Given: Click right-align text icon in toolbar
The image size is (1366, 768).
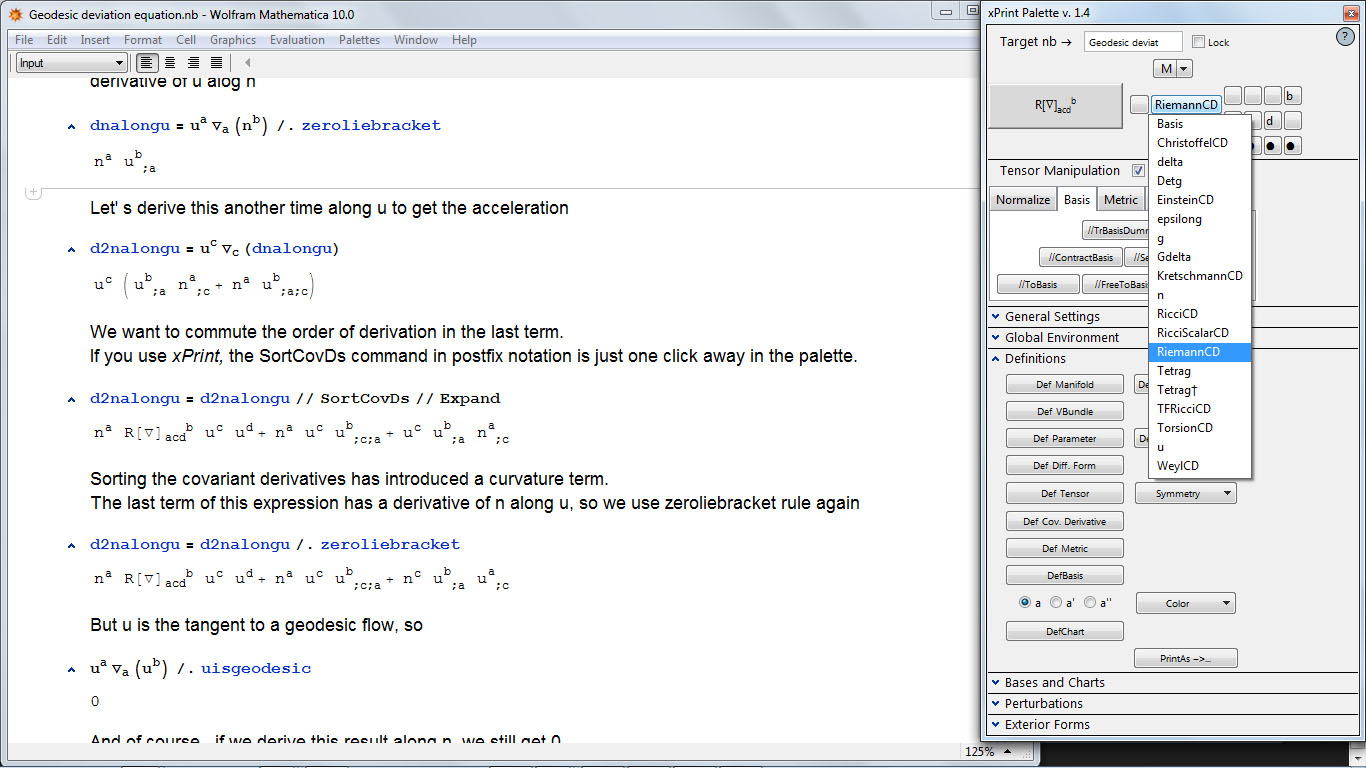Looking at the screenshot, I should [x=193, y=63].
